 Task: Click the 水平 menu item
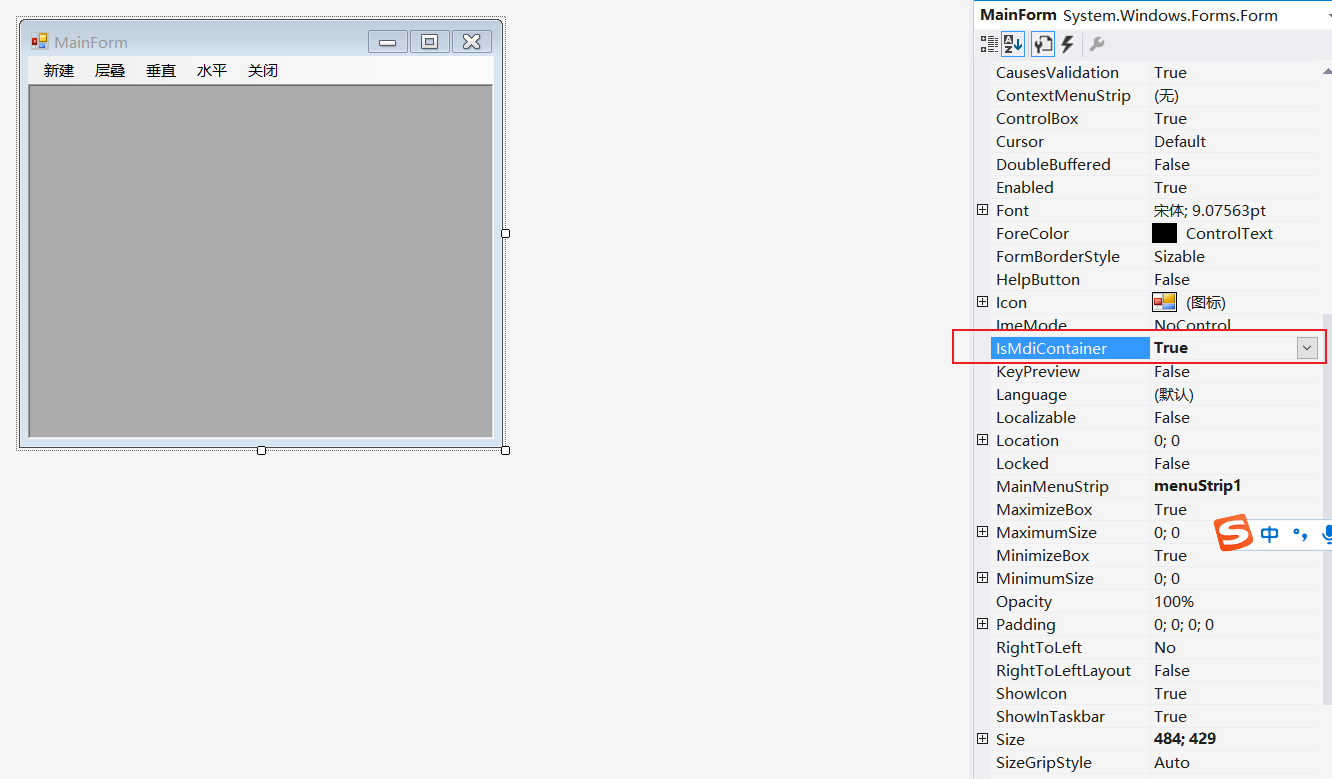[x=212, y=71]
